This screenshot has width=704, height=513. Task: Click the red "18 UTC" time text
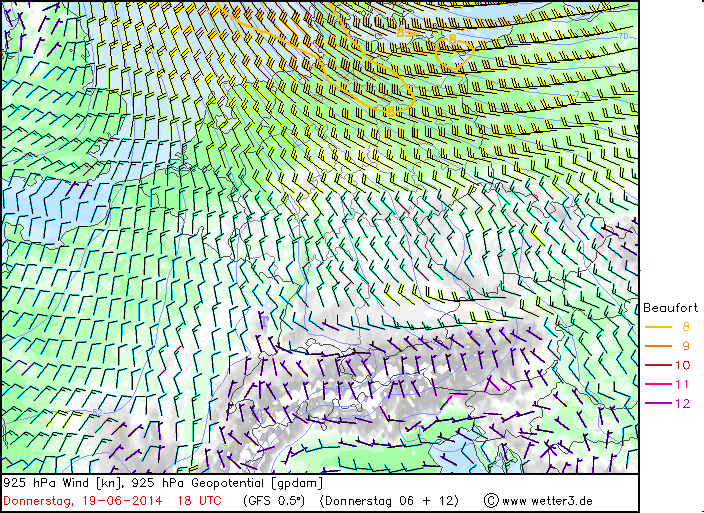tap(199, 501)
